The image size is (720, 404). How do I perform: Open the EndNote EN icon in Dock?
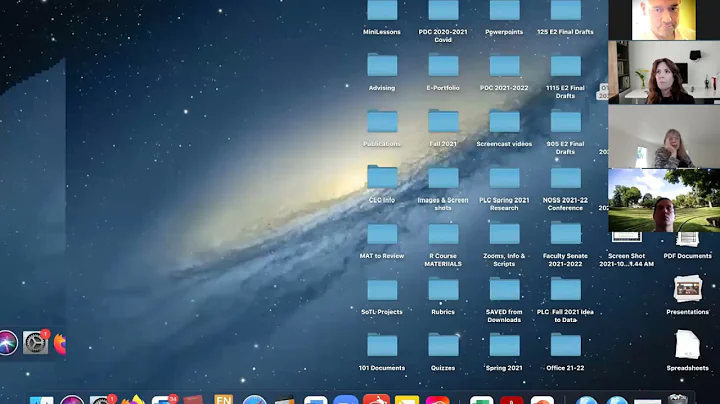click(x=224, y=399)
